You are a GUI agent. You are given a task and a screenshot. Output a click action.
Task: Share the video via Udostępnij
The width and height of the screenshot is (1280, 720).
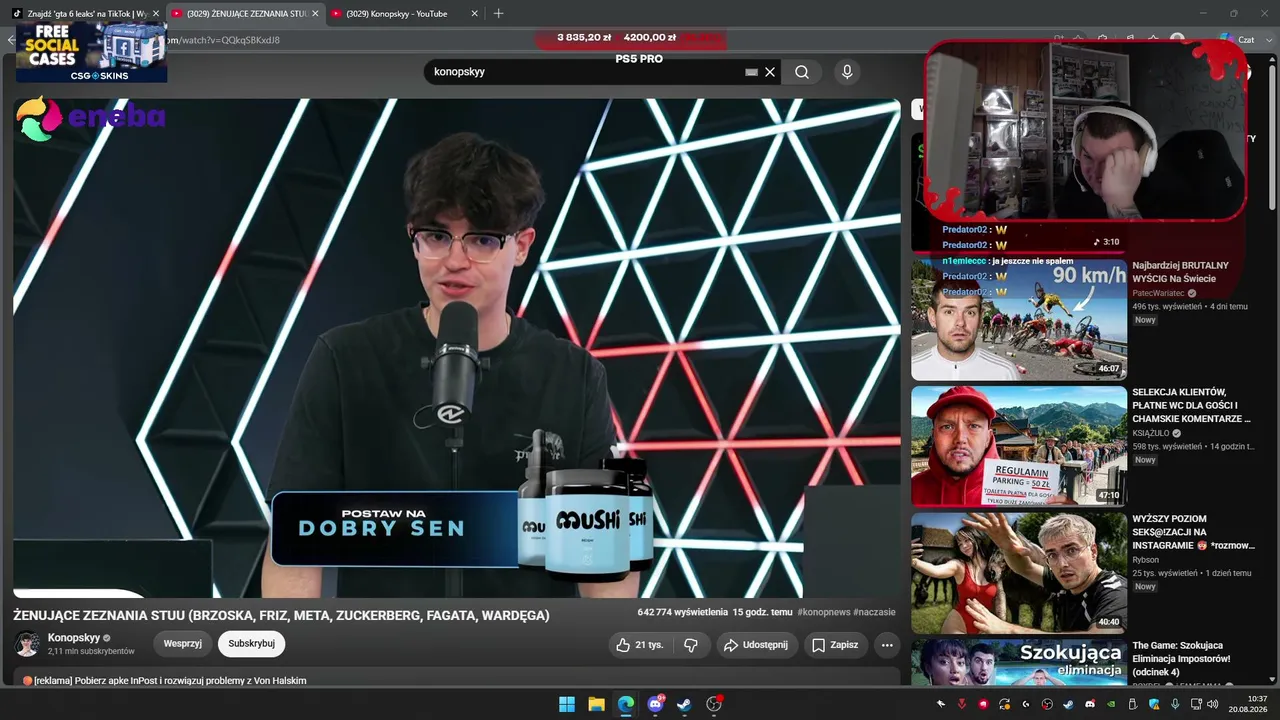[756, 645]
